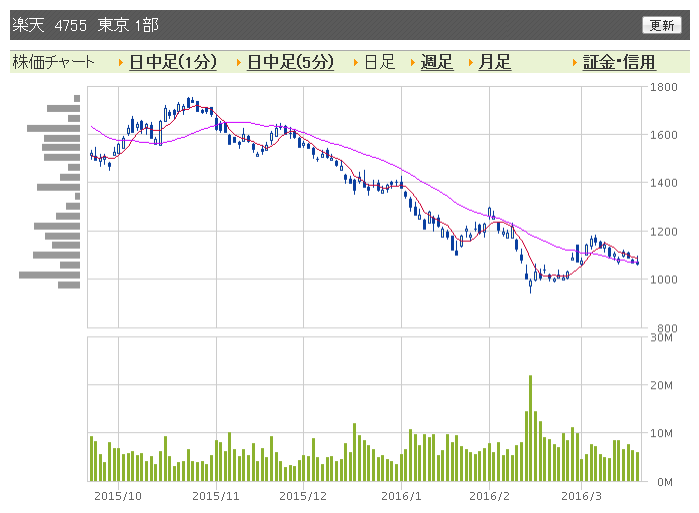699x513 pixels.
Task: Click the 2015/11 date label
Action: pos(216,496)
